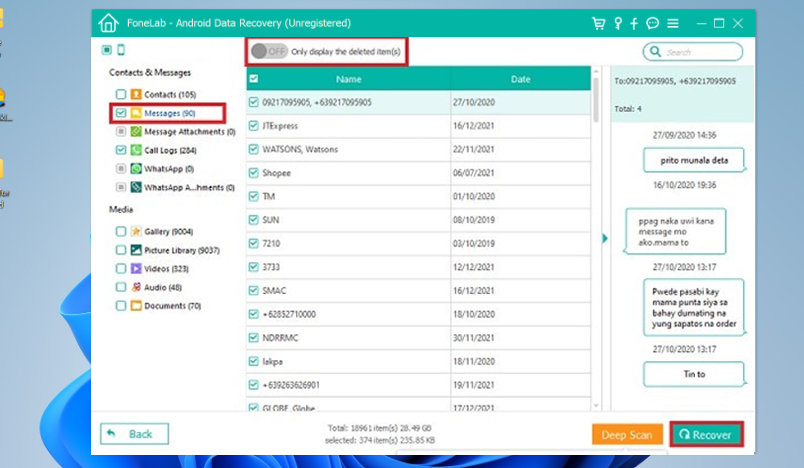Viewport: 804px width, 468px height.
Task: Check the Gallery (9004) checkbox
Action: coord(120,231)
